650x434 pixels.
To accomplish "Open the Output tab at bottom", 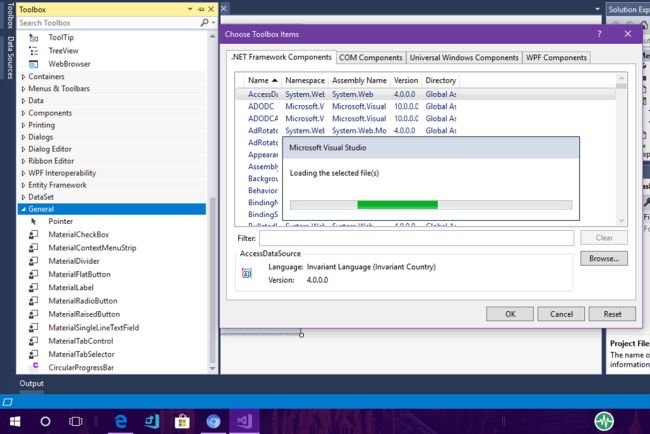I will (x=31, y=383).
